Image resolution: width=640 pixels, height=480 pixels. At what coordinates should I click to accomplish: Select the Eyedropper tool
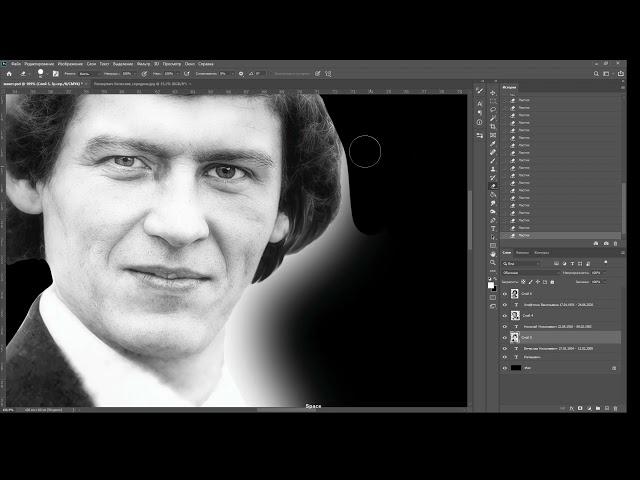(493, 144)
